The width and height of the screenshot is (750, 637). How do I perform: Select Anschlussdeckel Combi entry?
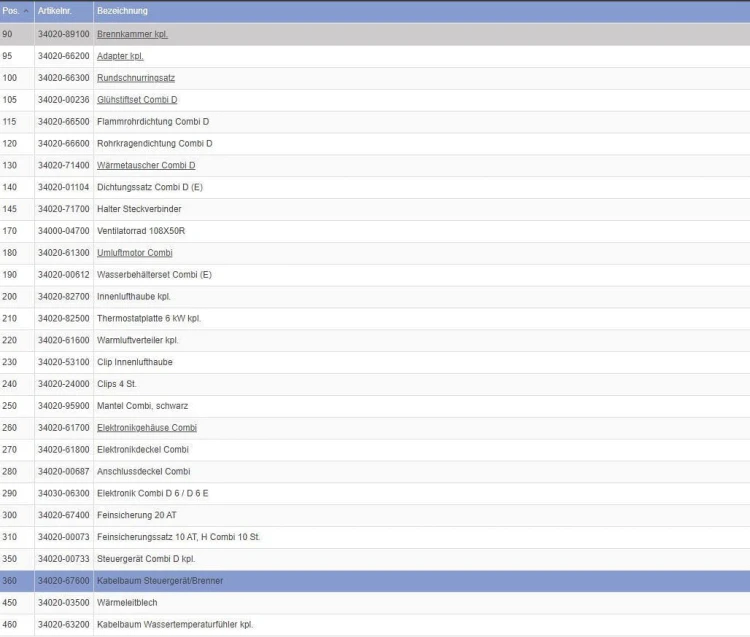pos(143,472)
